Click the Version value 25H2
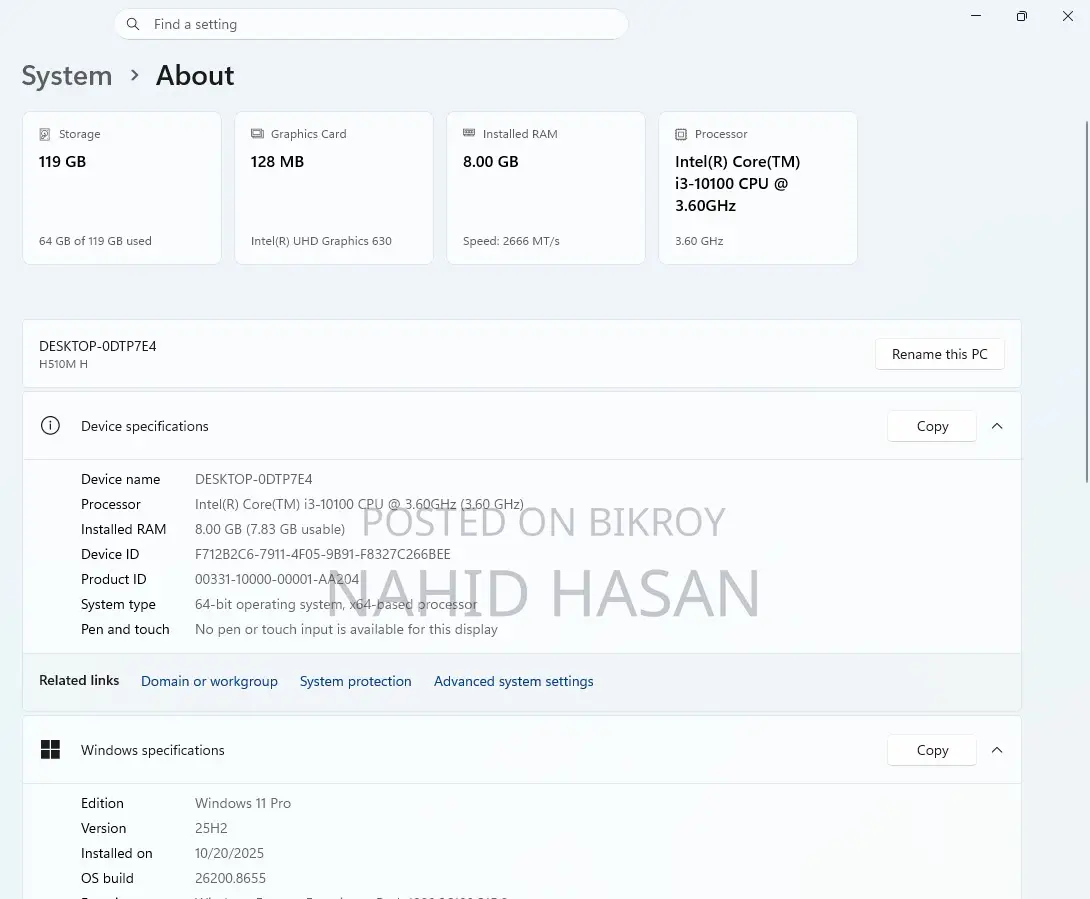The height and width of the screenshot is (899, 1090). coord(211,828)
